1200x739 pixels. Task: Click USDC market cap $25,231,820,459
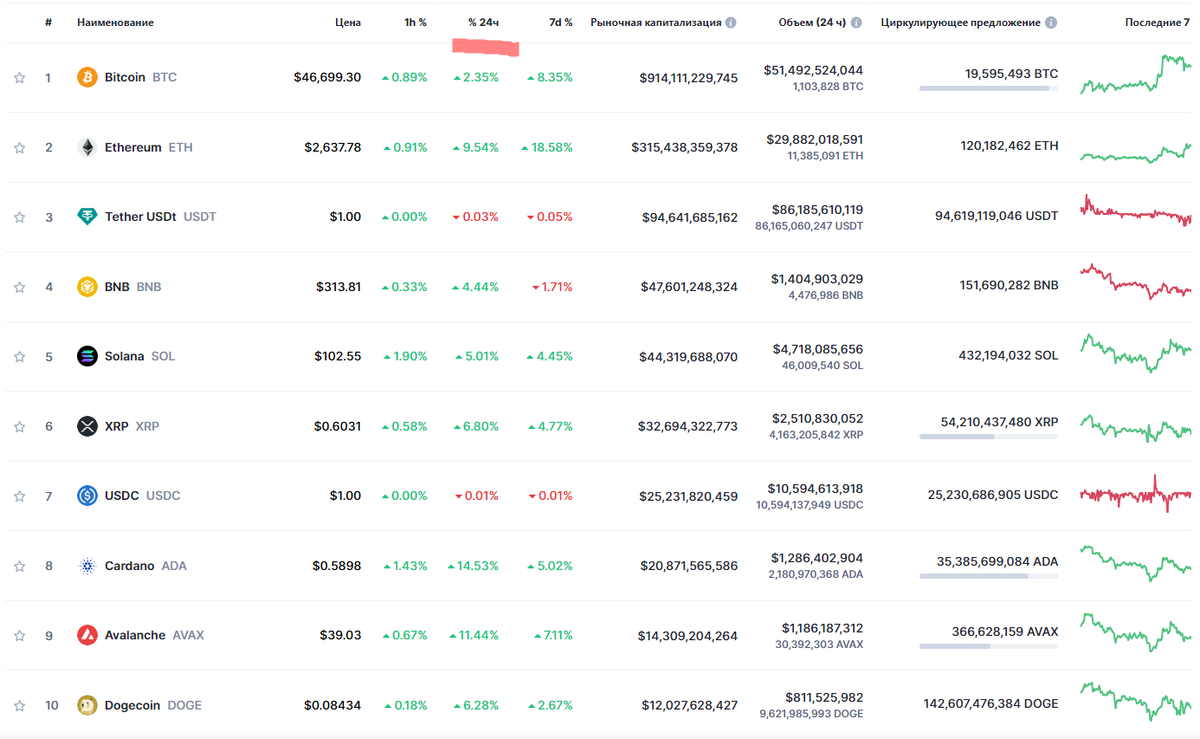tap(689, 496)
